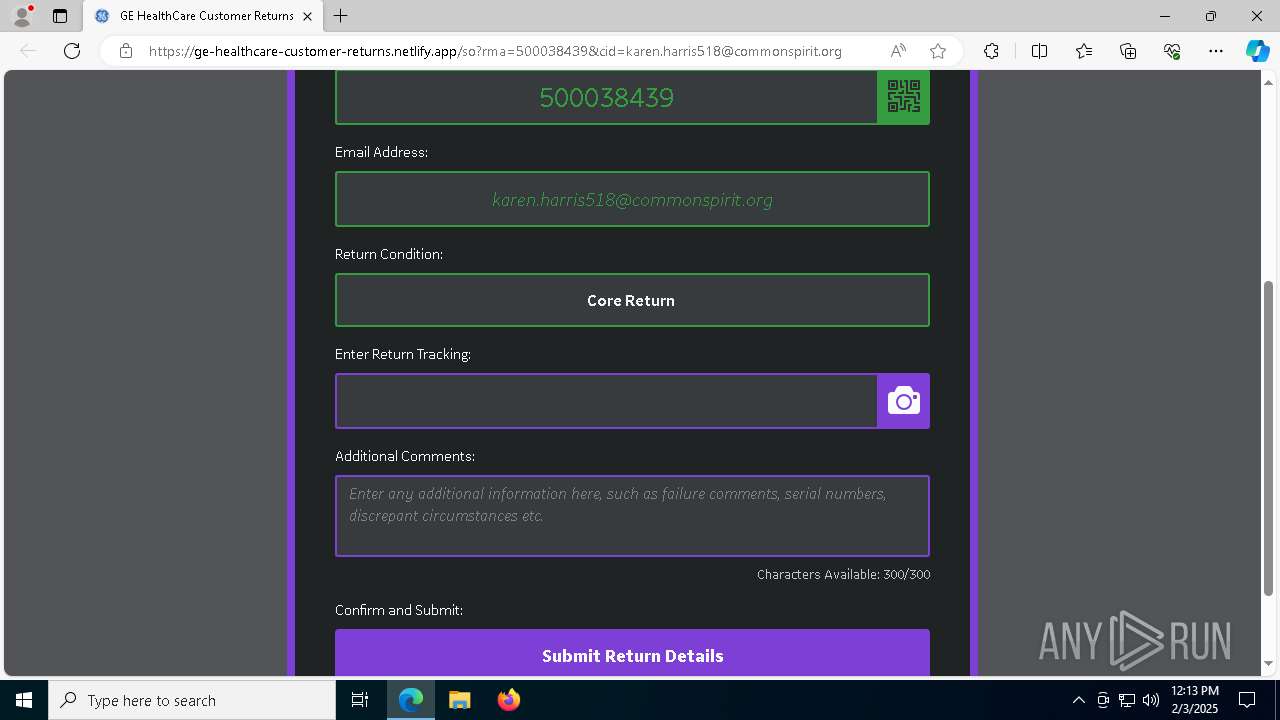Click the 'Email Address:' label

click(x=381, y=152)
